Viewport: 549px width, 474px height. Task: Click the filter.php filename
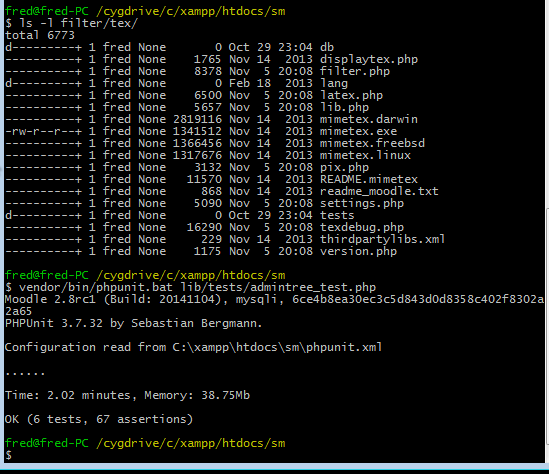355,71
